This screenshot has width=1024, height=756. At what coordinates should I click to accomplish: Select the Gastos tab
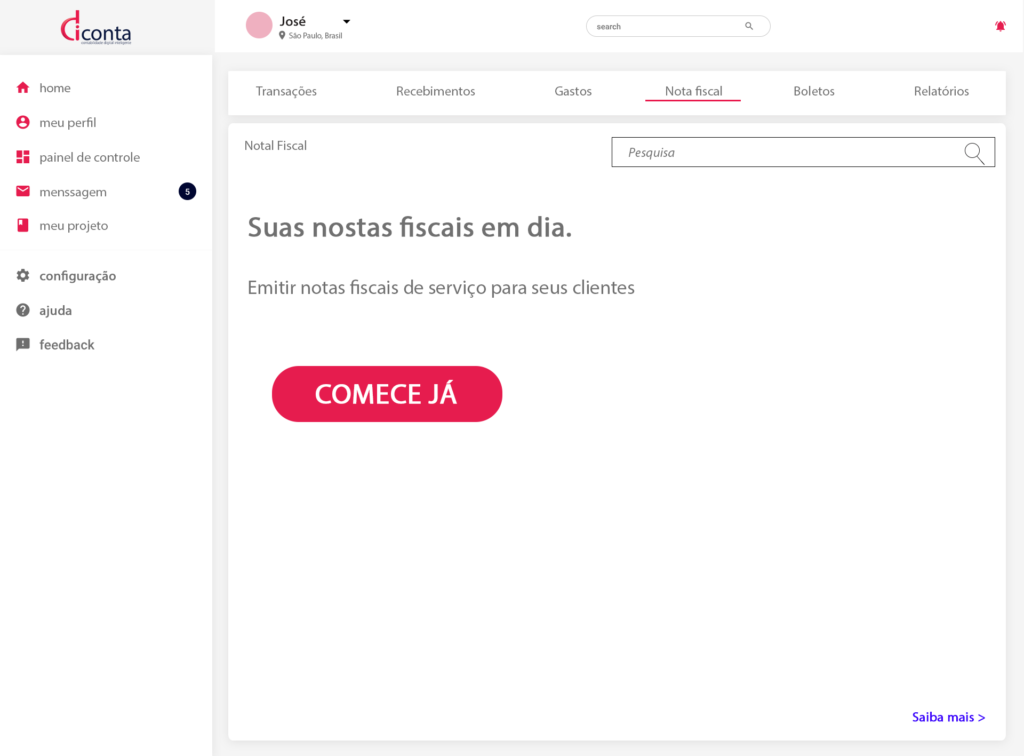573,91
